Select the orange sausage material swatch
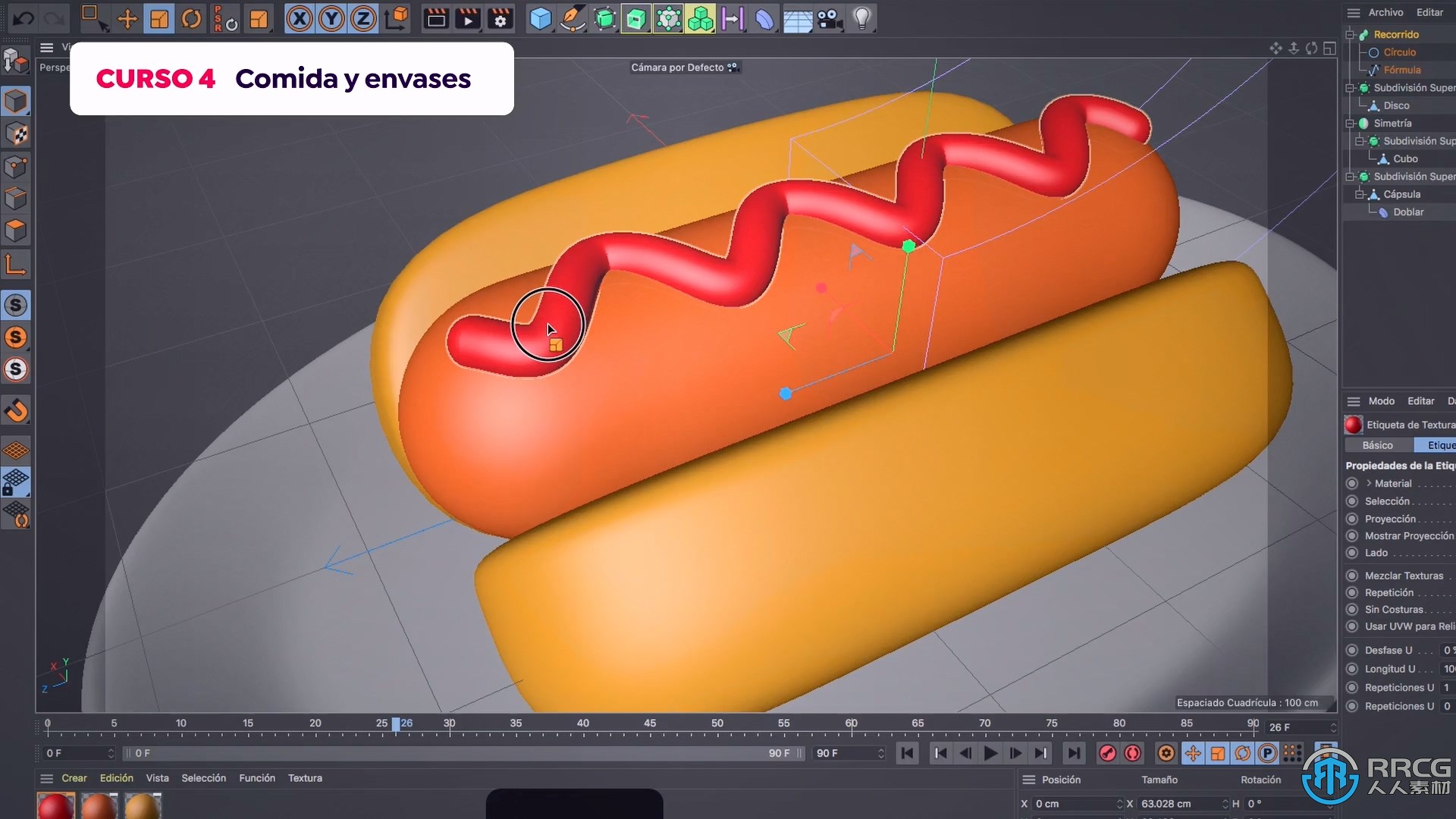 click(x=99, y=806)
